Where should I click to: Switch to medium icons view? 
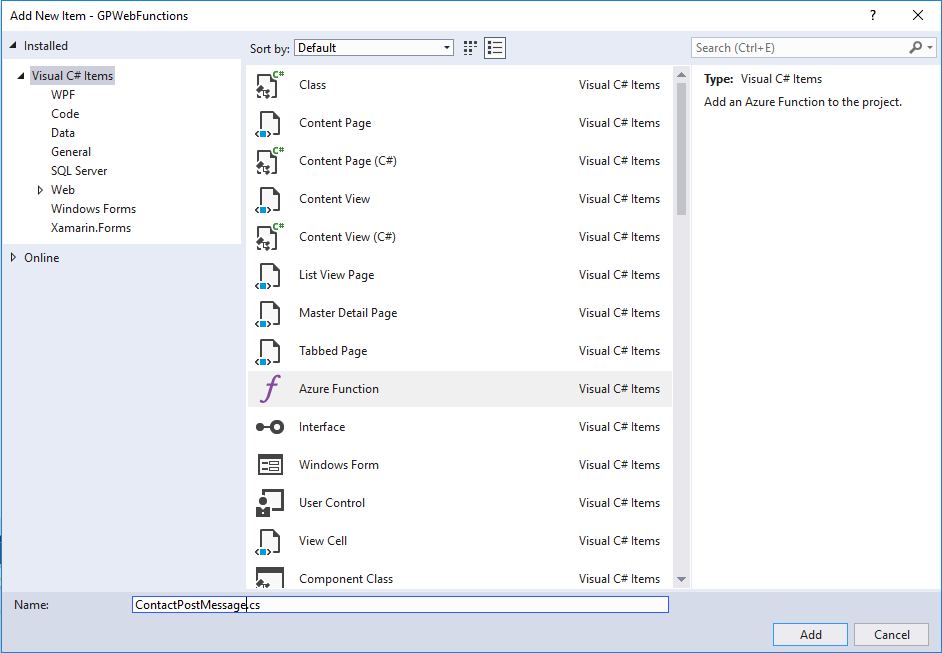(x=470, y=47)
